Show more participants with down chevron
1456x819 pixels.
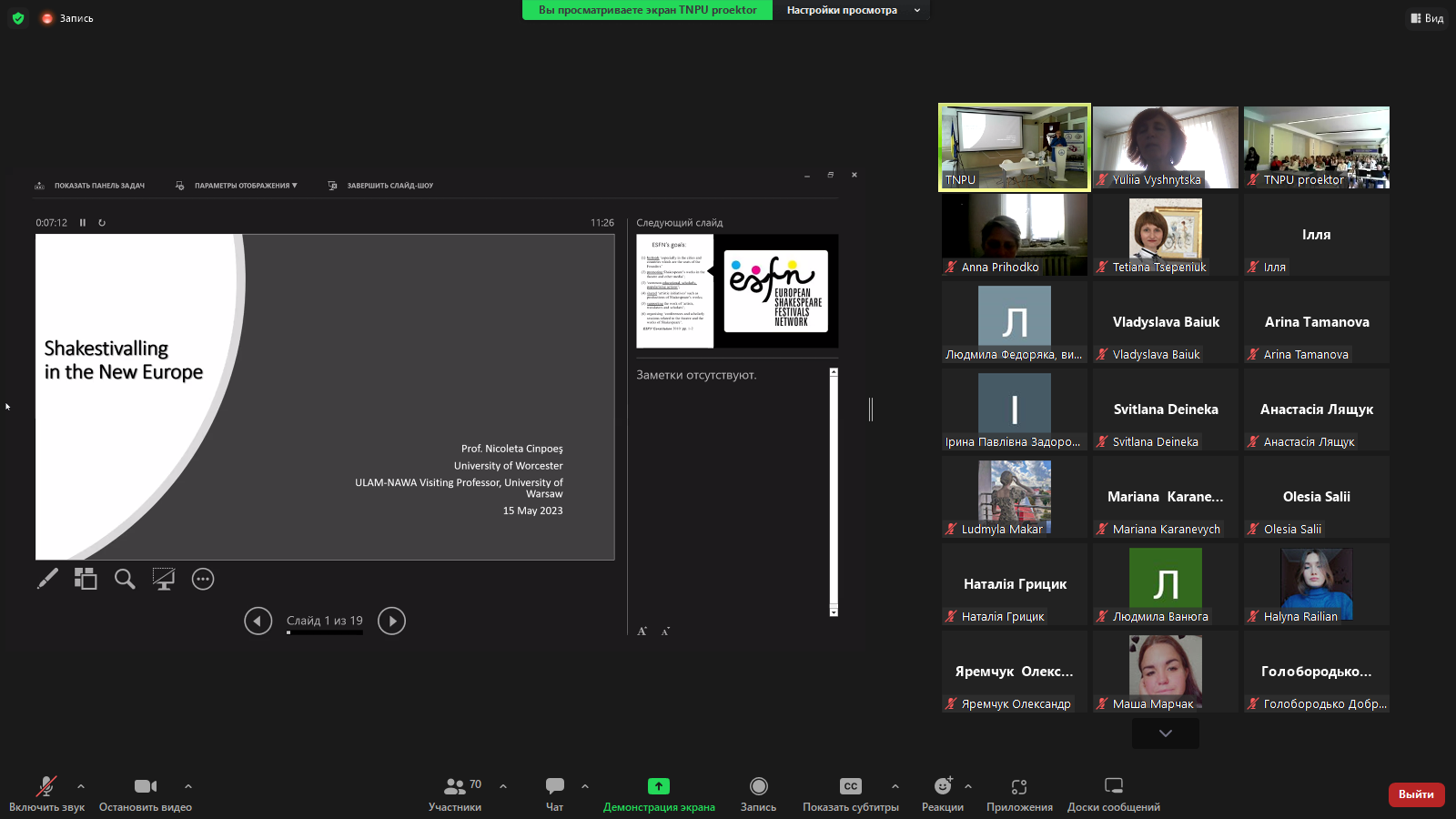pyautogui.click(x=1165, y=733)
